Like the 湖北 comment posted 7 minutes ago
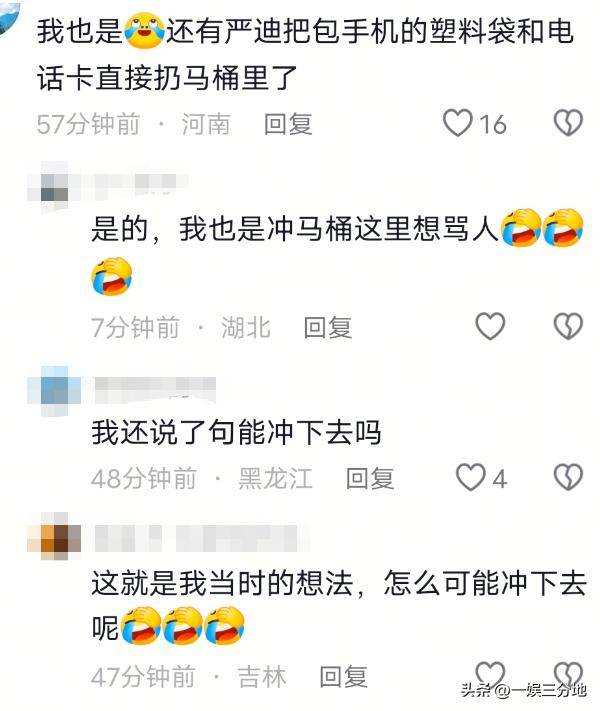This screenshot has width=600, height=711. tap(490, 326)
